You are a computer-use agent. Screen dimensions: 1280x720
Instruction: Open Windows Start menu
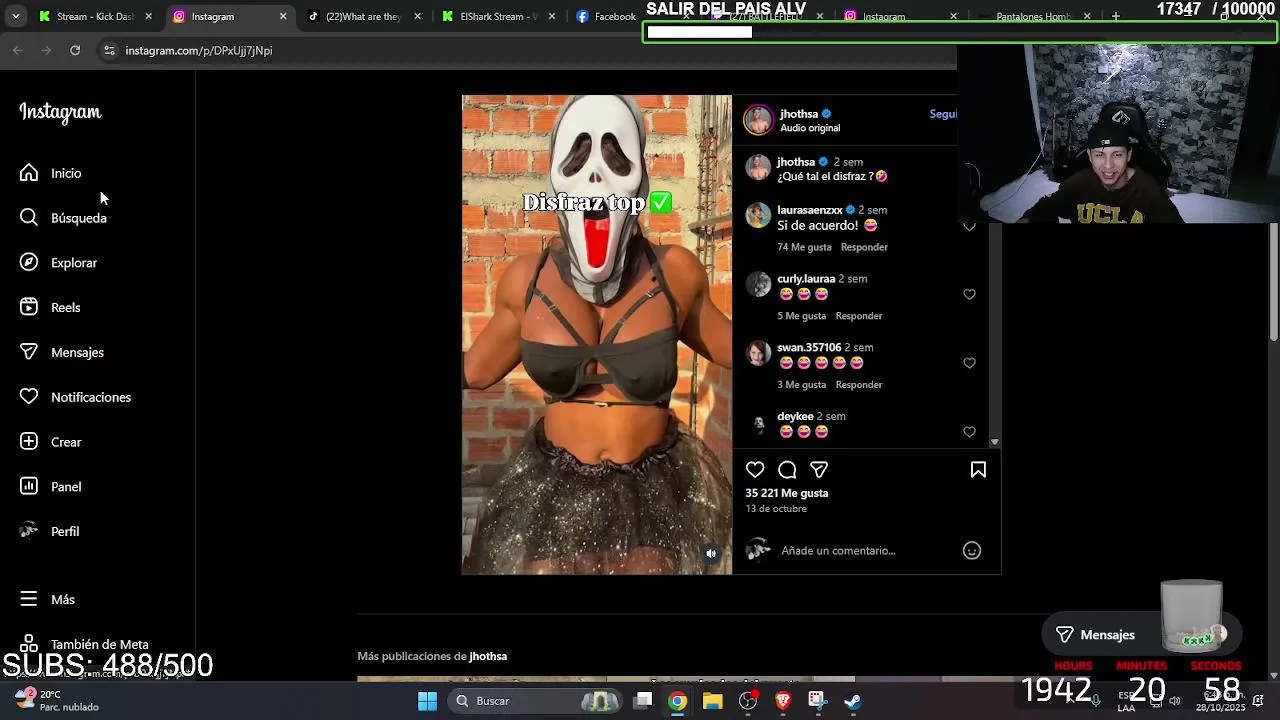[427, 701]
